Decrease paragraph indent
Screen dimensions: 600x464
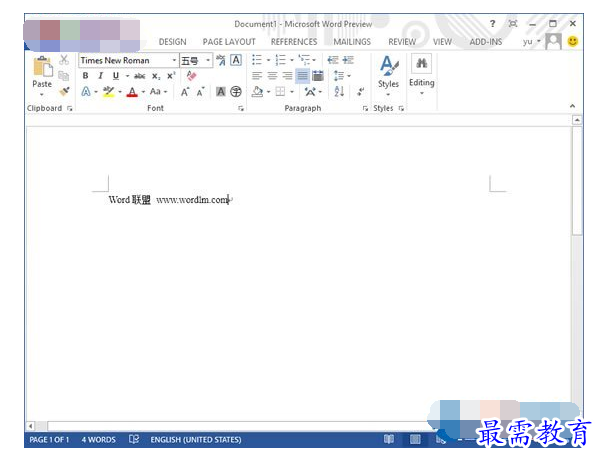tap(333, 60)
